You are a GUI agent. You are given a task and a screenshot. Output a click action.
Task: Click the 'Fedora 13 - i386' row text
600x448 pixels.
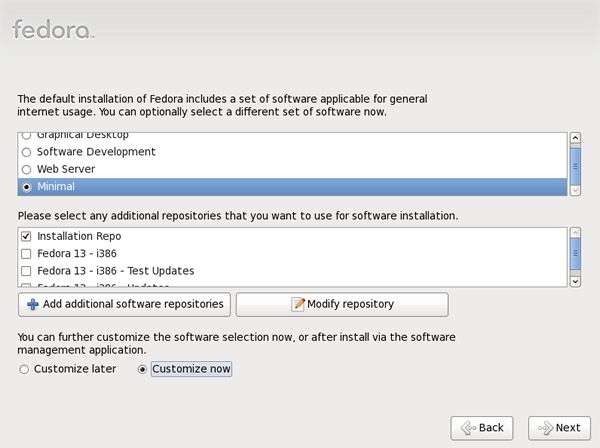[x=77, y=254]
